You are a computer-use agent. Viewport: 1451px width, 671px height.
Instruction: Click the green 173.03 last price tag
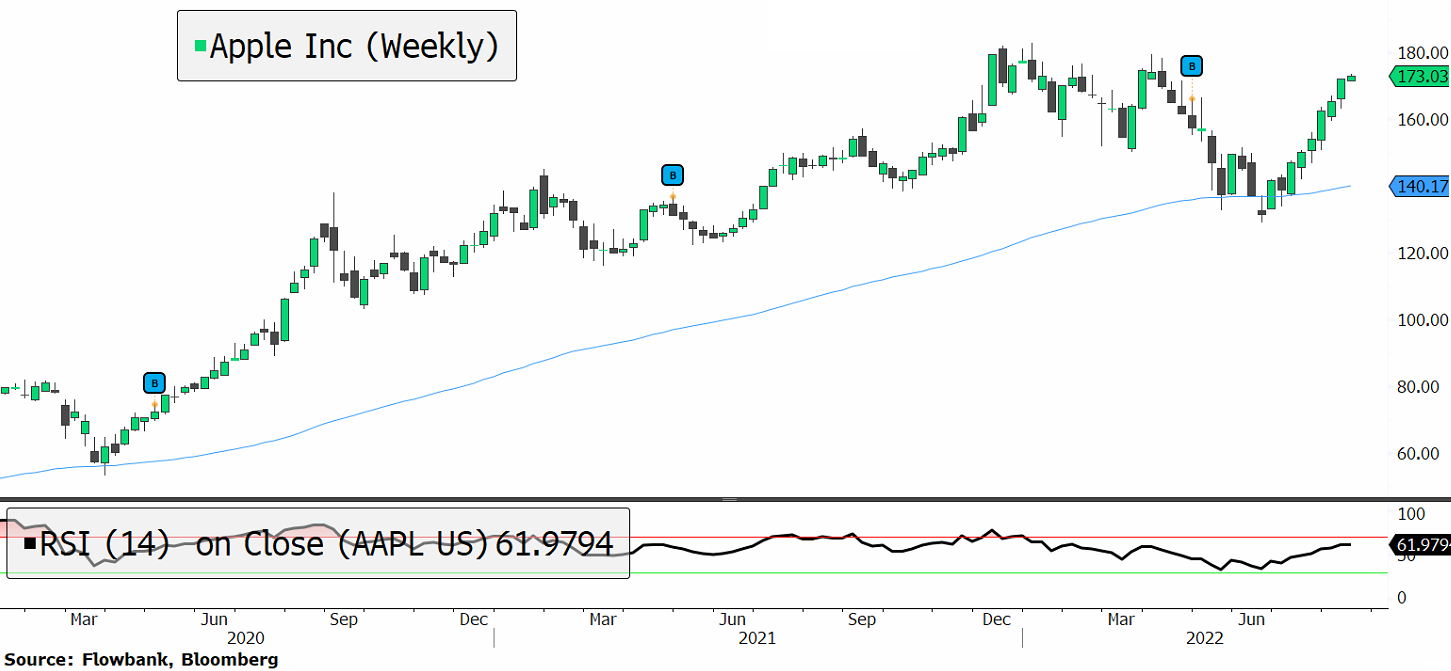(x=1421, y=76)
